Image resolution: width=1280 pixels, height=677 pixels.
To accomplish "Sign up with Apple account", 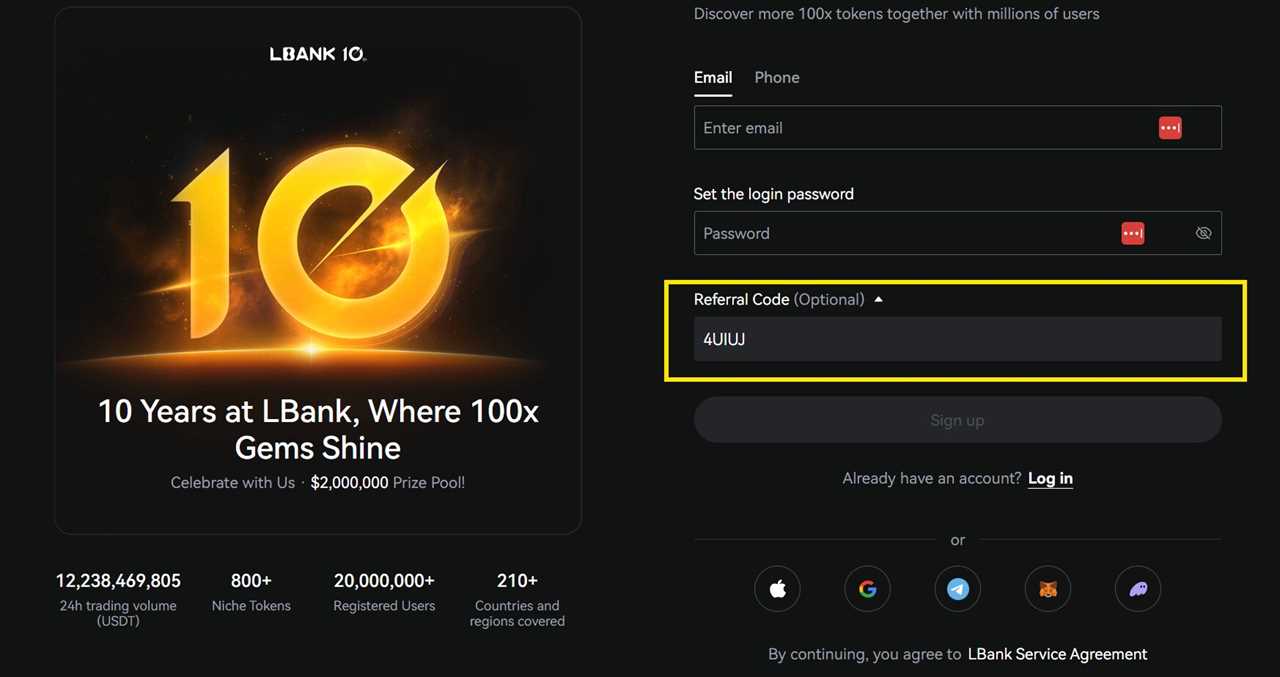I will pyautogui.click(x=777, y=589).
